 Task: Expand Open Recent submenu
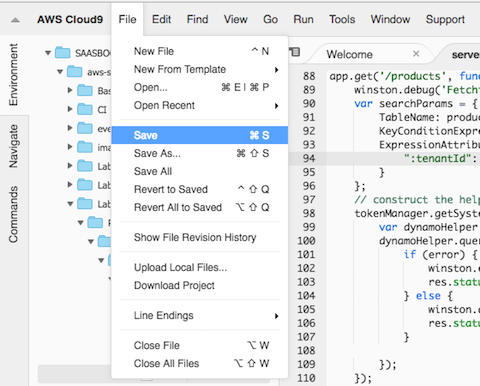pyautogui.click(x=200, y=105)
